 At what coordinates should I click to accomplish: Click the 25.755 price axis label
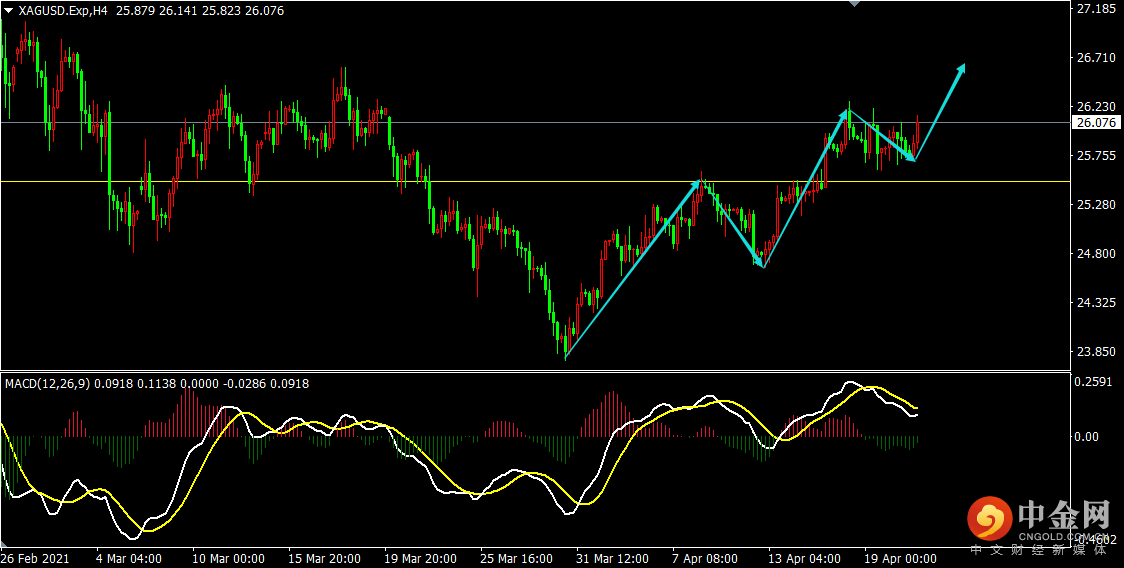point(1097,156)
